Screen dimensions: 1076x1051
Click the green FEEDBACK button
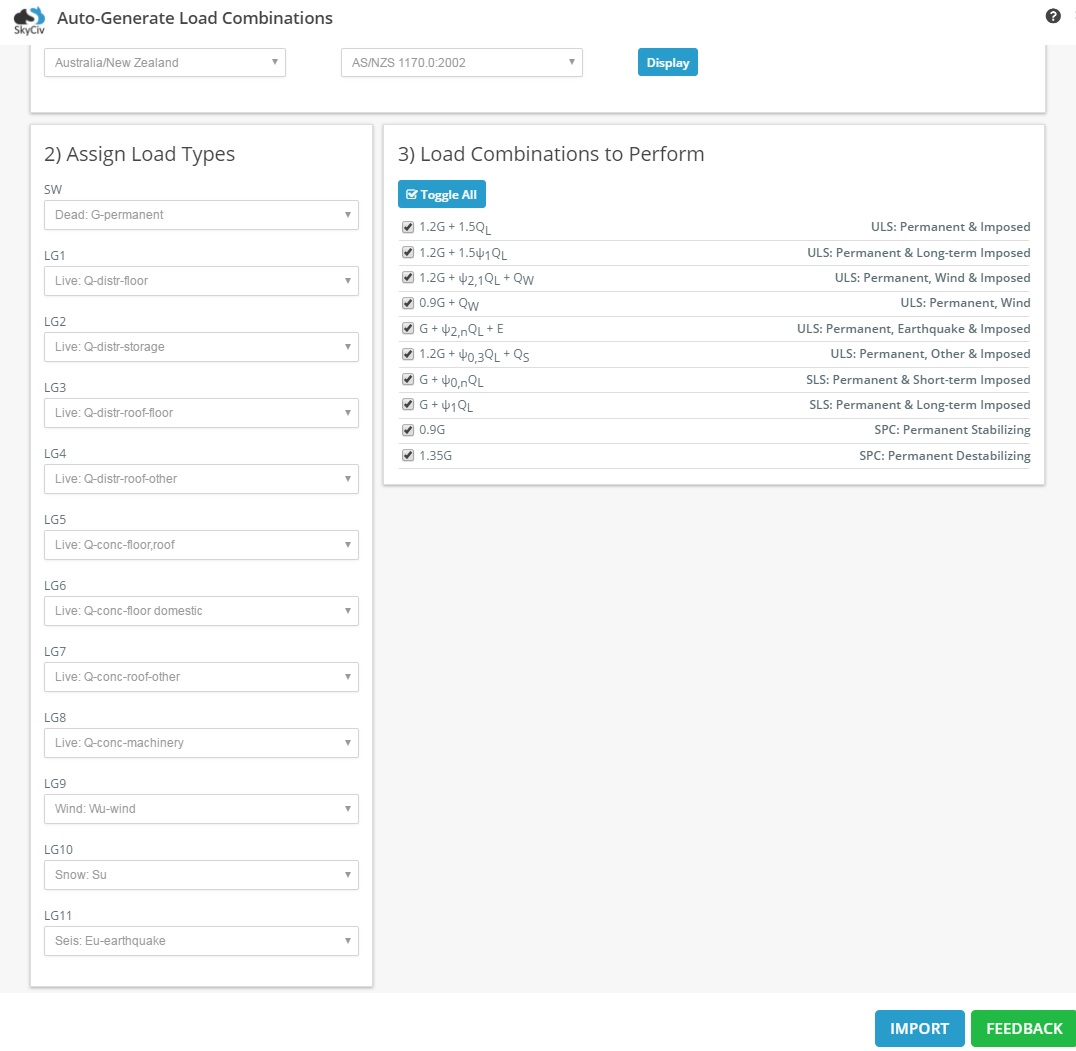(1024, 1028)
